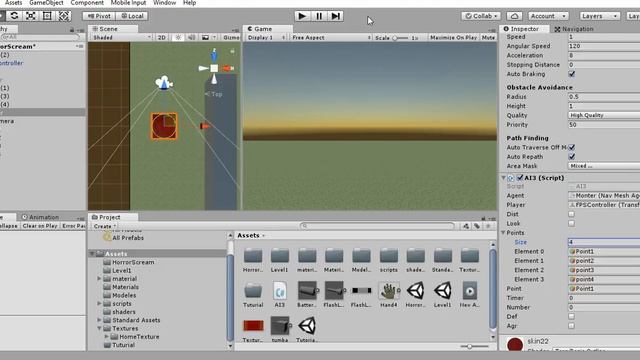Collapse the Textures folder
The image size is (640, 360).
pos(99,328)
